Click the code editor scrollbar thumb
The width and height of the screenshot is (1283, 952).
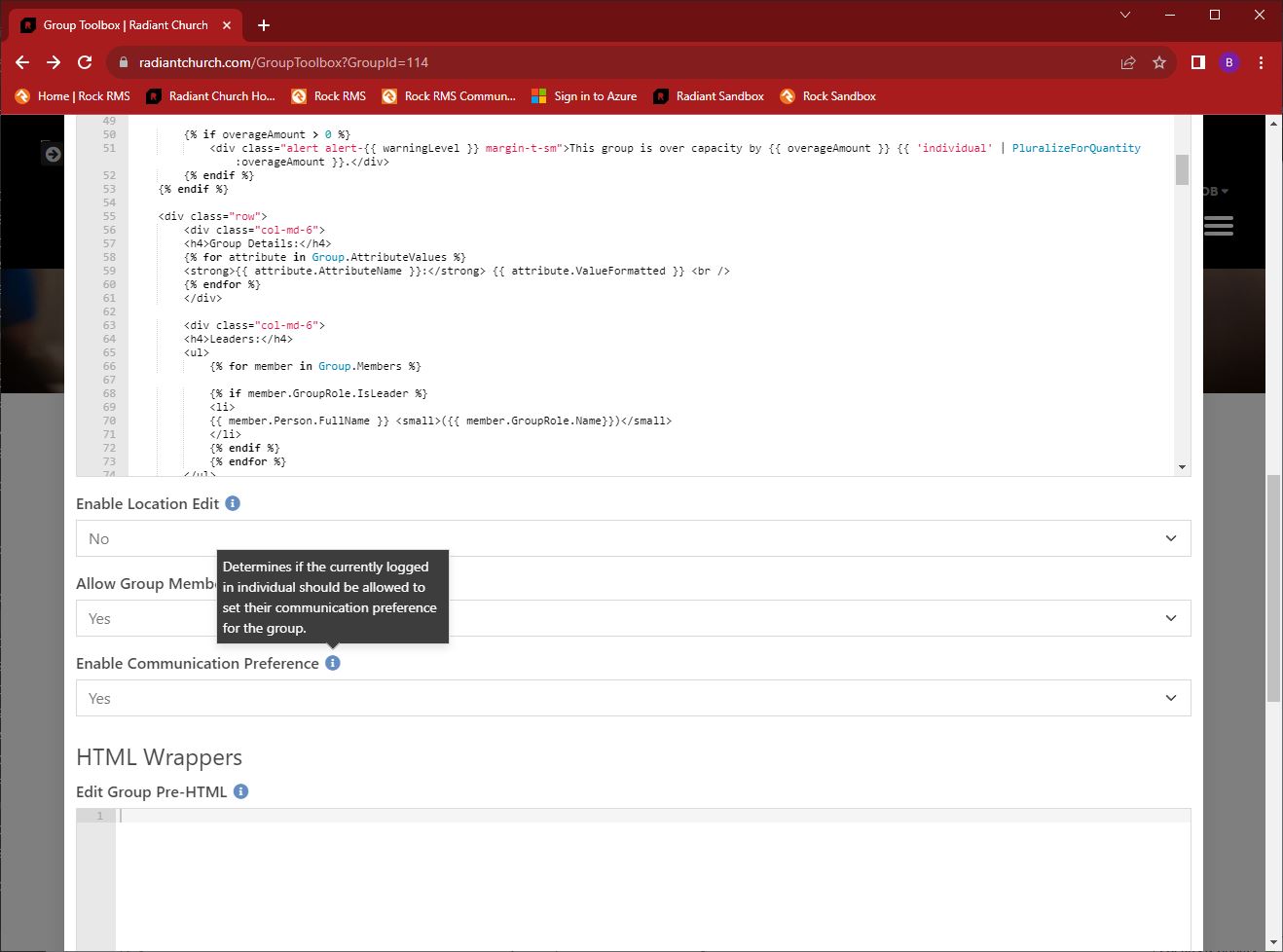coord(1183,169)
